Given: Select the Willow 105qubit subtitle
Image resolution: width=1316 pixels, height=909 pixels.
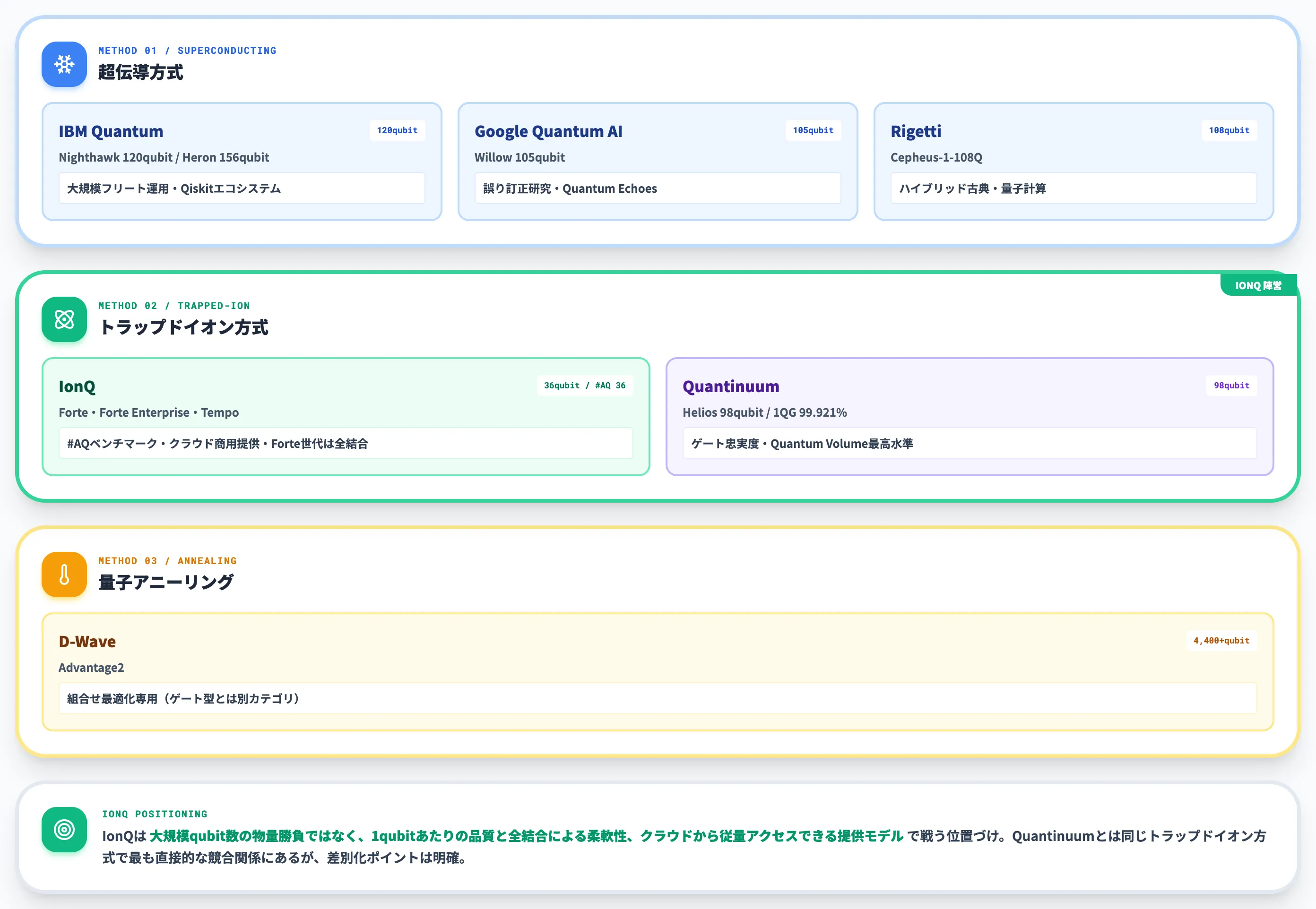Looking at the screenshot, I should [x=519, y=157].
